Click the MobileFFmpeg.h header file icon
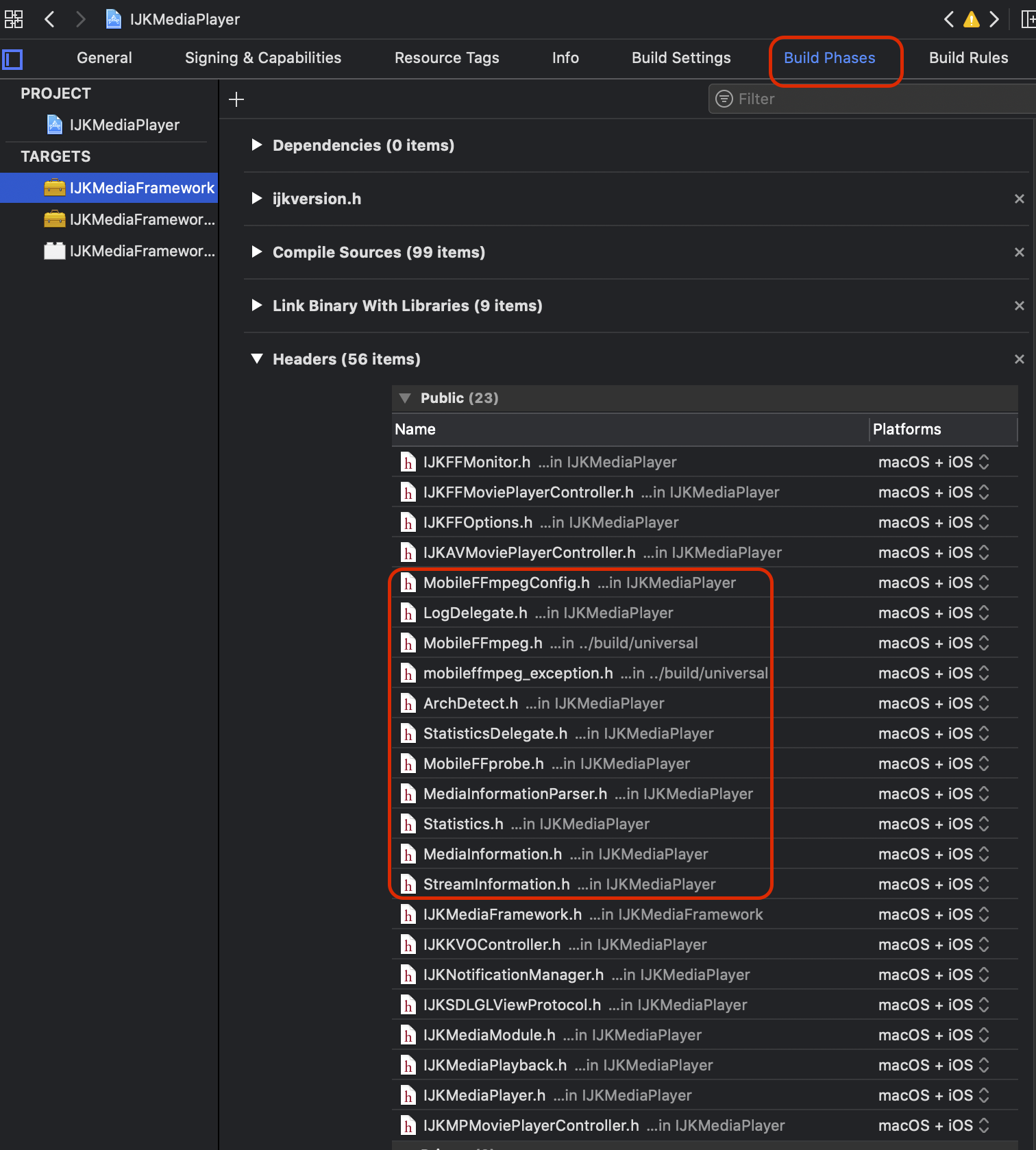The width and height of the screenshot is (1036, 1150). tap(408, 643)
